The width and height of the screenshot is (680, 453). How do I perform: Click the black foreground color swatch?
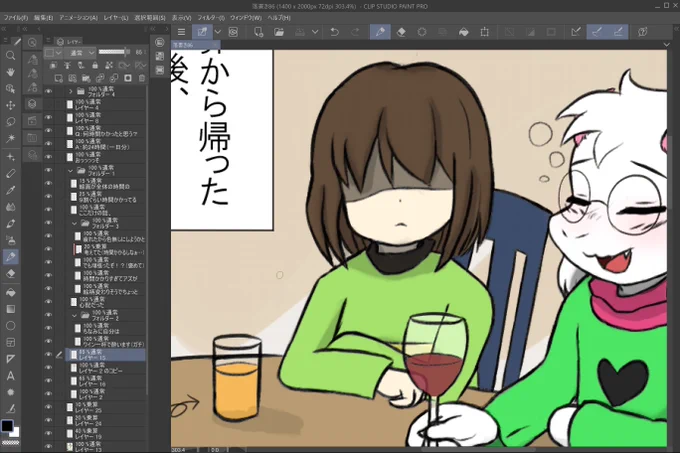[7, 426]
